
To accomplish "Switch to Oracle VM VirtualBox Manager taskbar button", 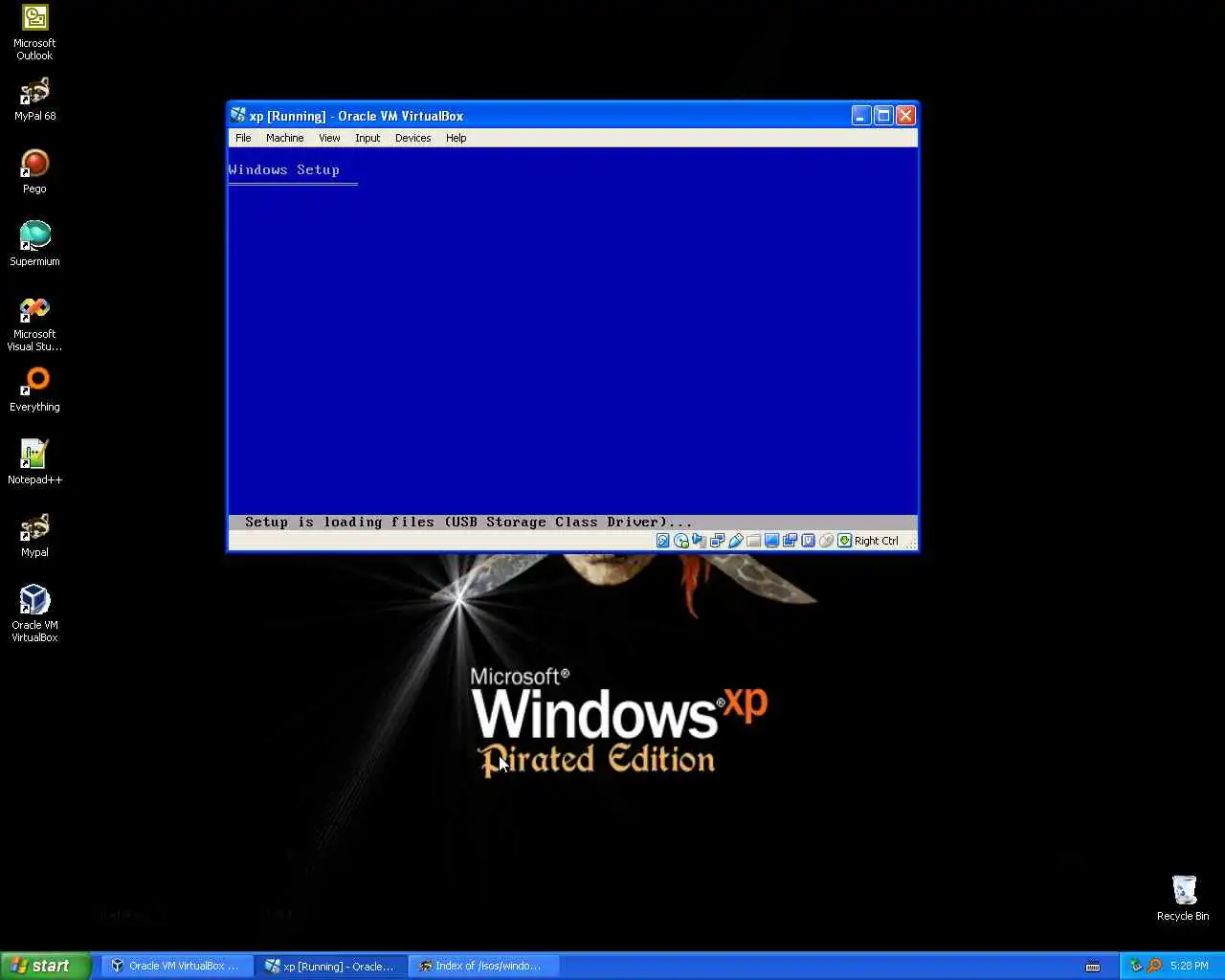I will pyautogui.click(x=178, y=966).
